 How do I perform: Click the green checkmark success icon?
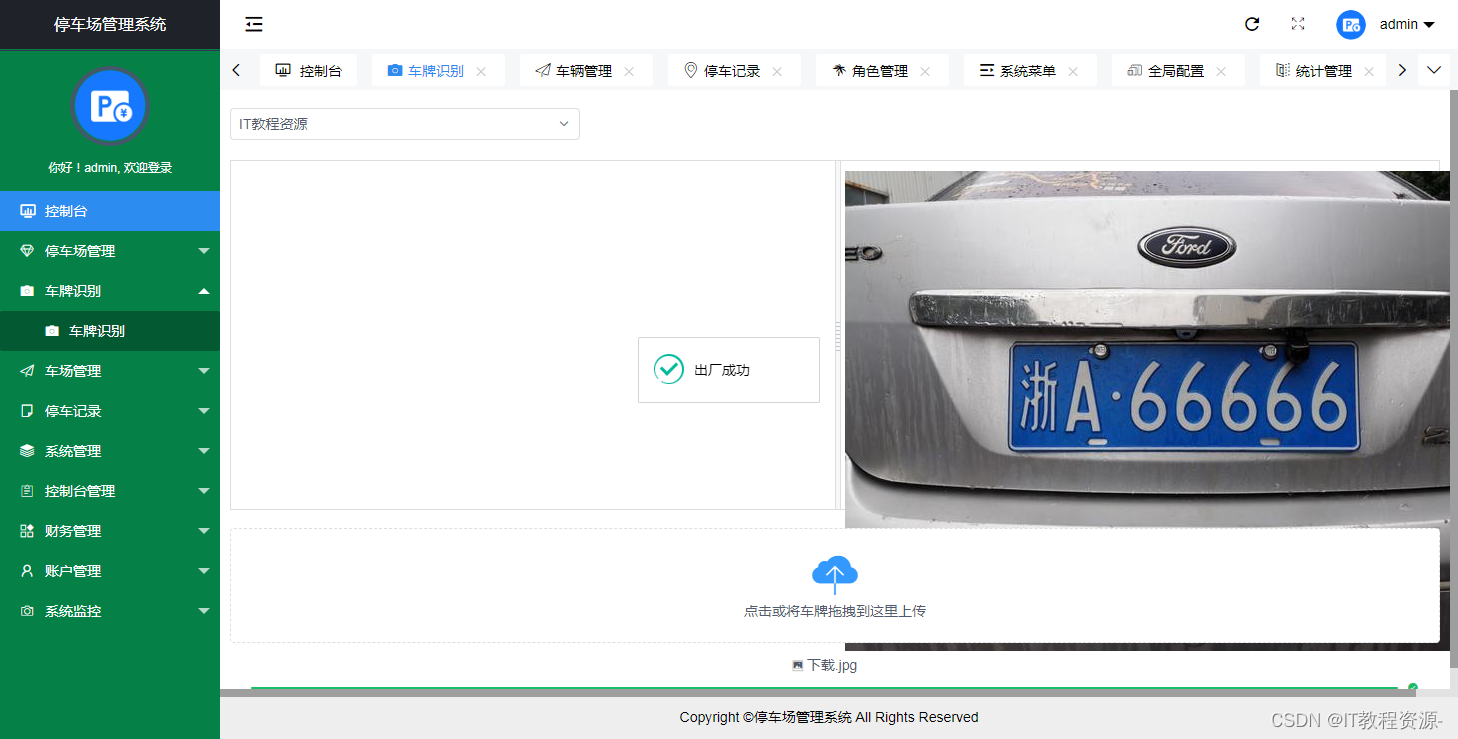point(669,369)
